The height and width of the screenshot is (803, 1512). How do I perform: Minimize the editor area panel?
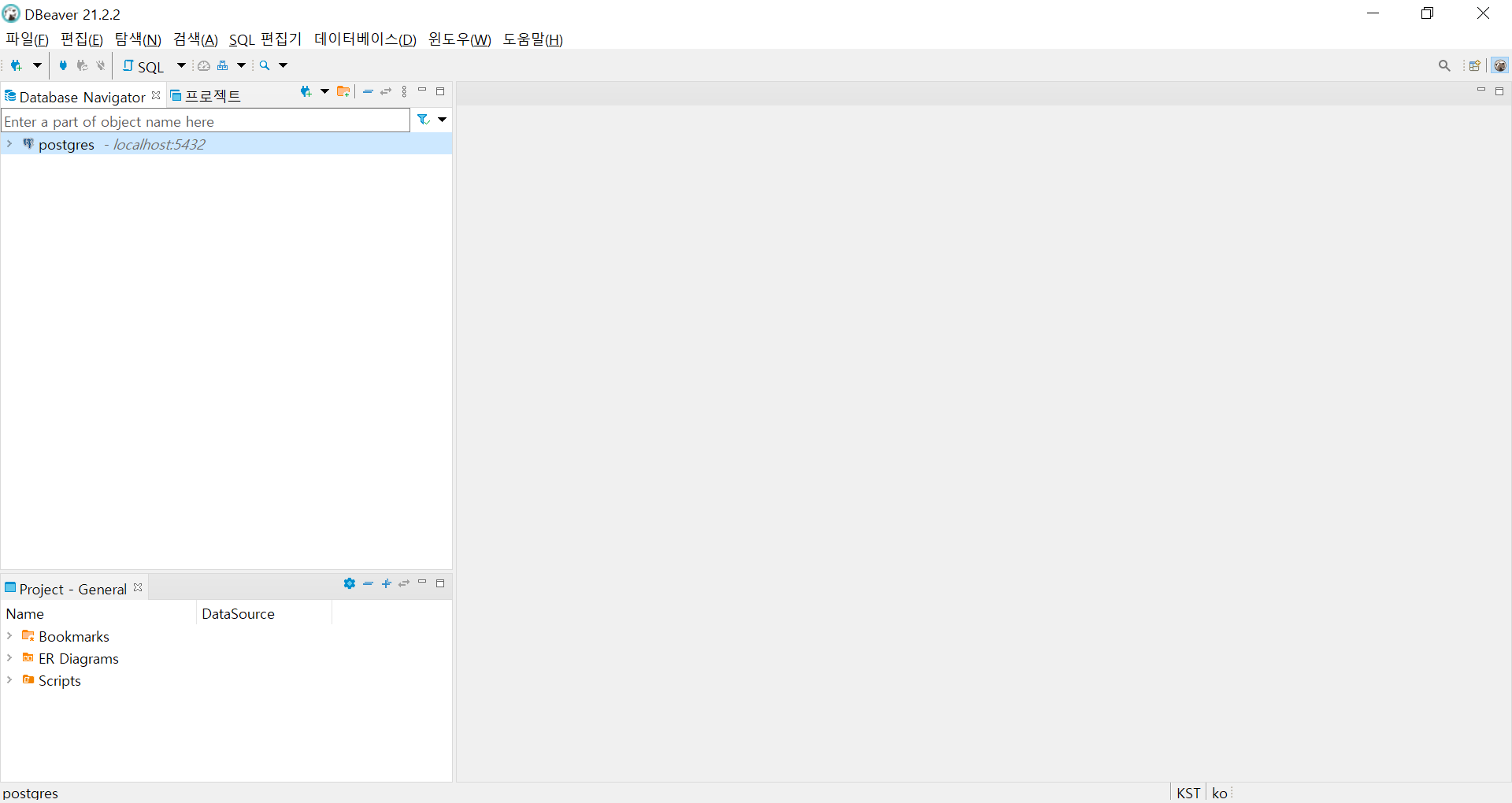[1481, 91]
